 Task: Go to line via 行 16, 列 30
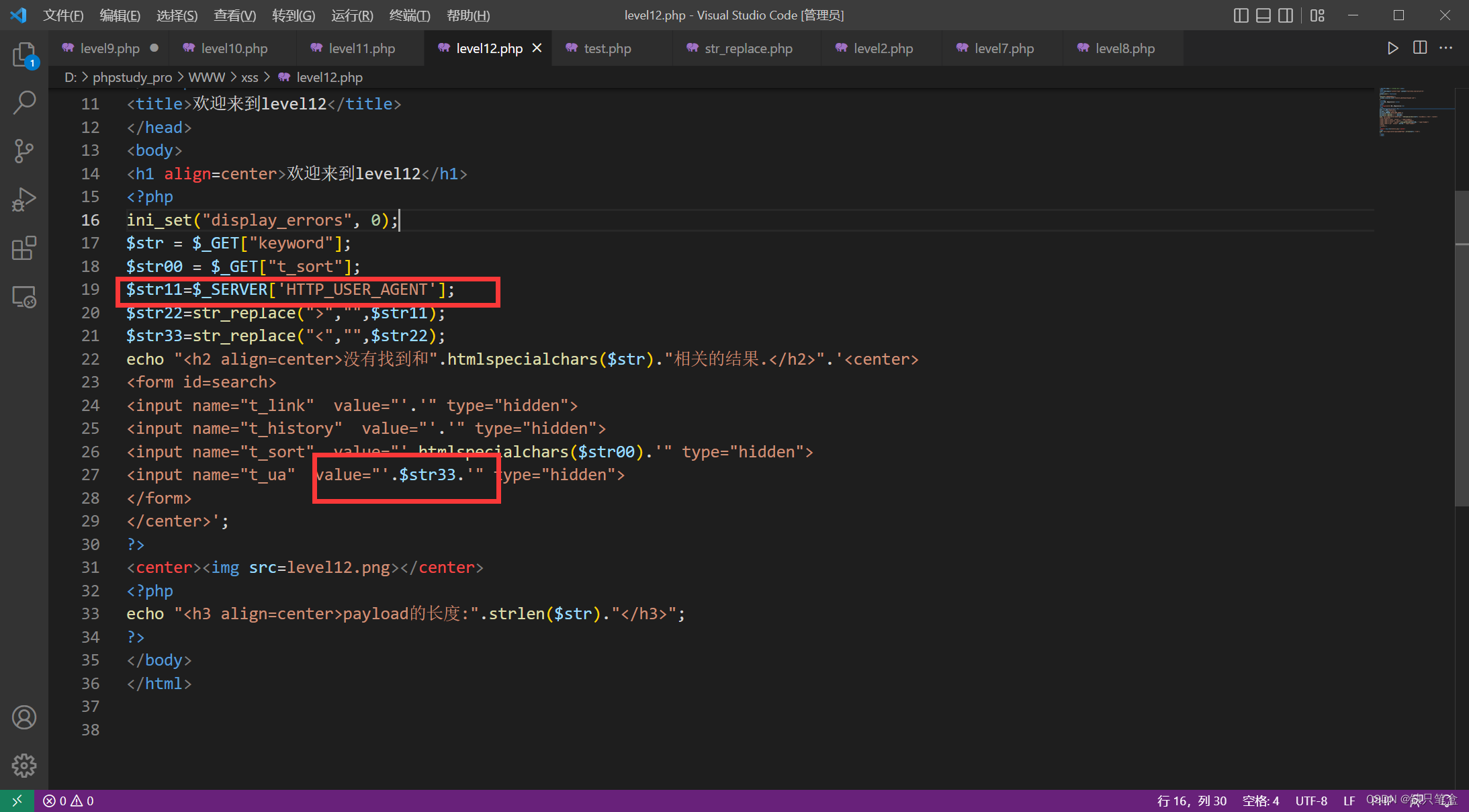[1192, 801]
